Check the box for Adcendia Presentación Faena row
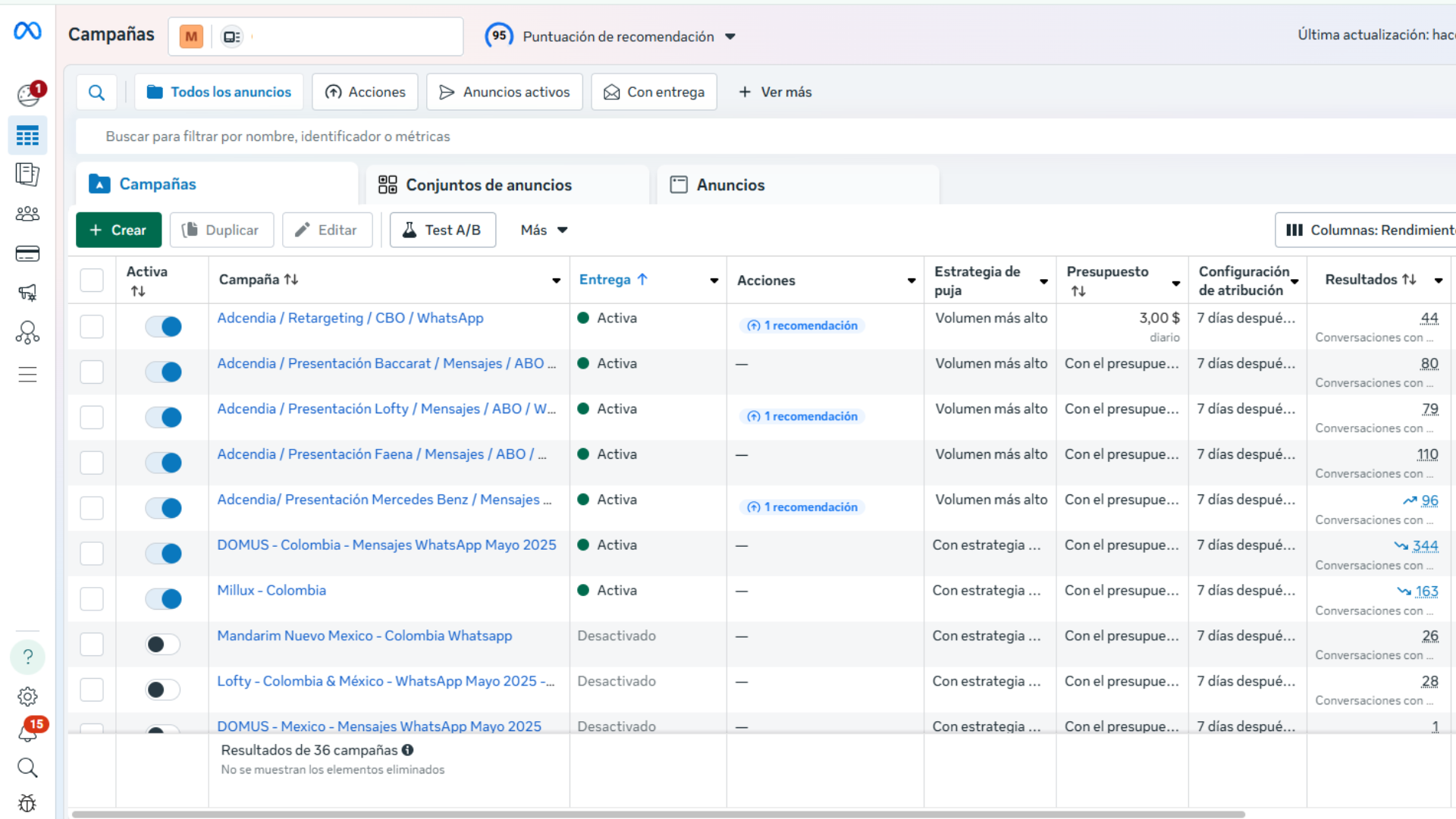1456x819 pixels. (x=92, y=463)
